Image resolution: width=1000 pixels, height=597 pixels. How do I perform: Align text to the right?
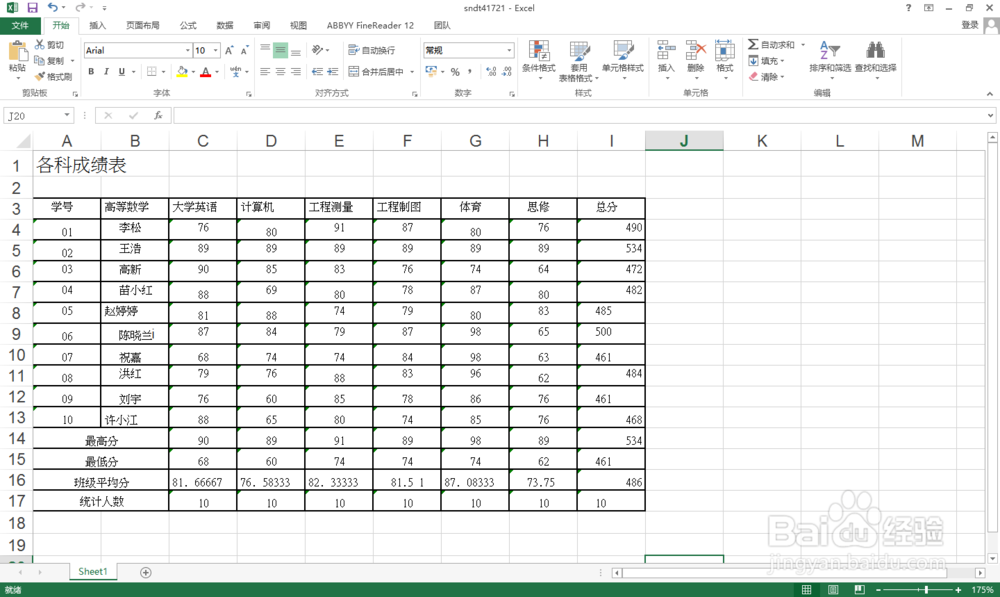pos(296,71)
